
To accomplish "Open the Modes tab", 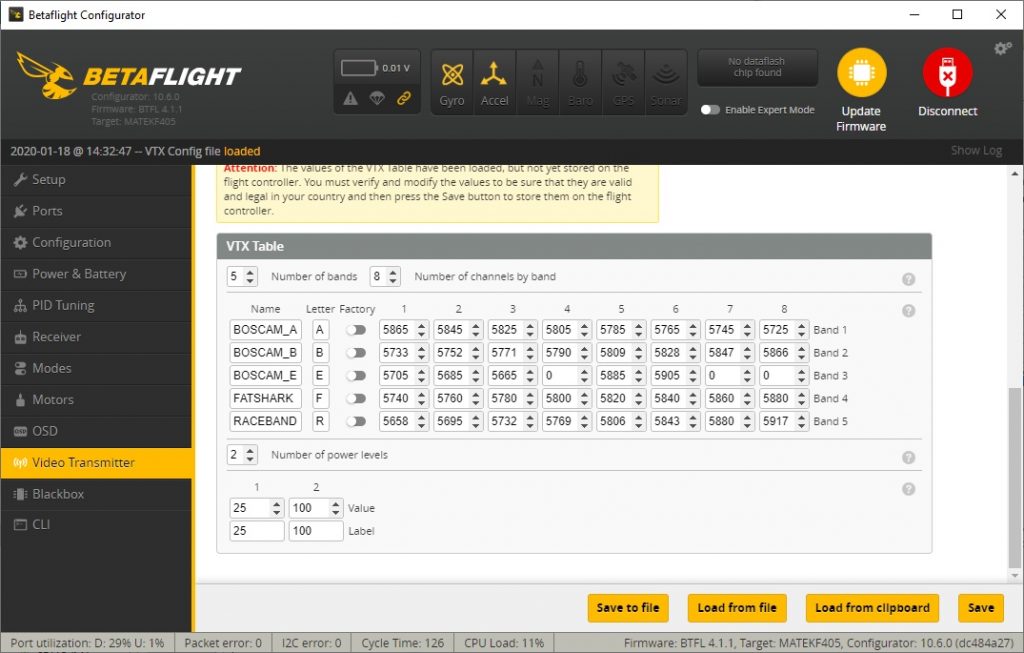I will (x=96, y=368).
